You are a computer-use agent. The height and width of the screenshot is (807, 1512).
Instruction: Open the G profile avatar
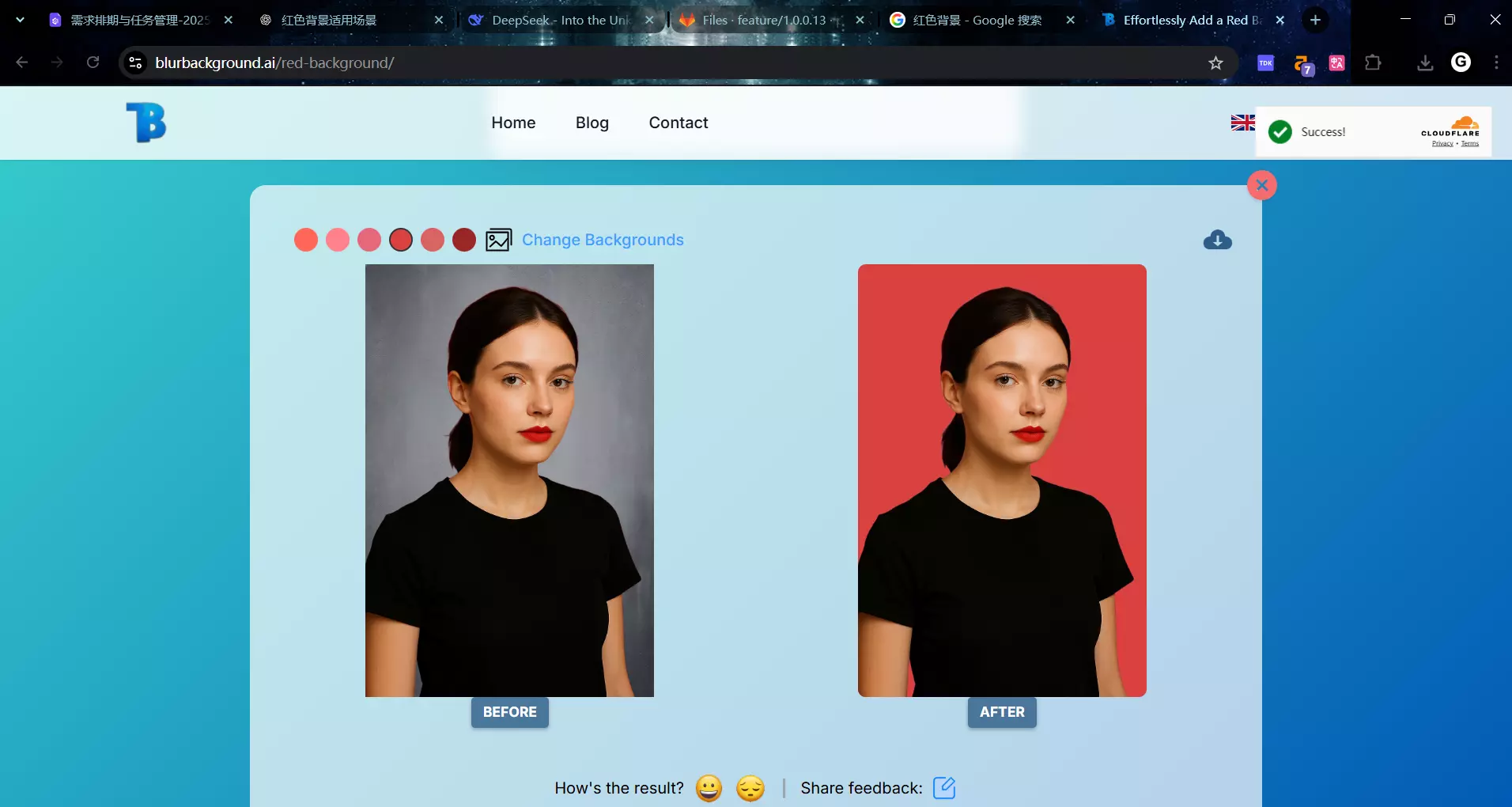click(1461, 63)
